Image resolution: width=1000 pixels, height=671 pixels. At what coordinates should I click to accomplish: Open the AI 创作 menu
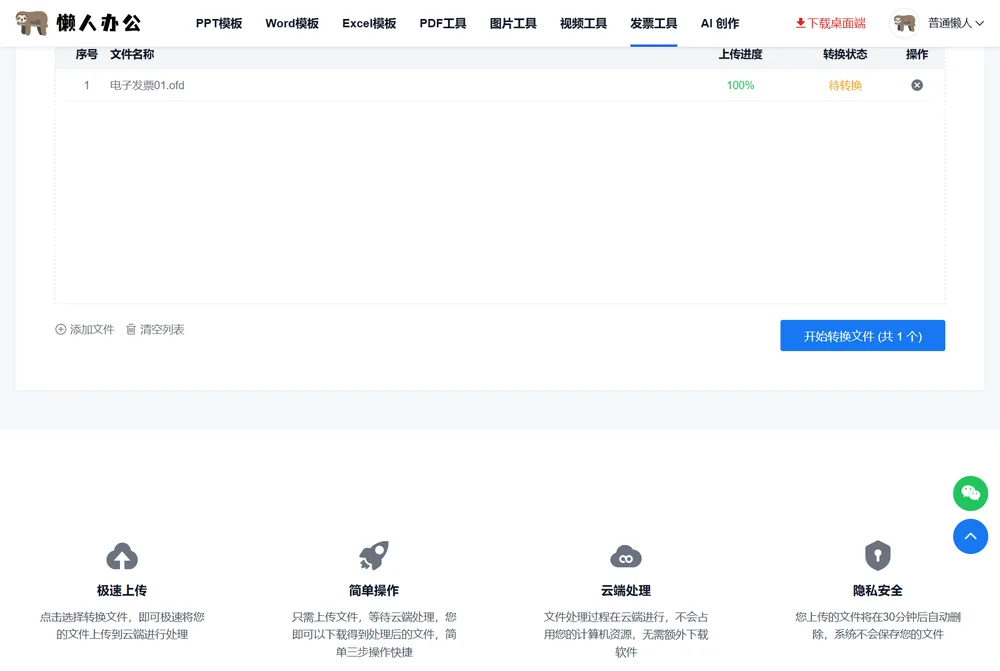tap(720, 24)
